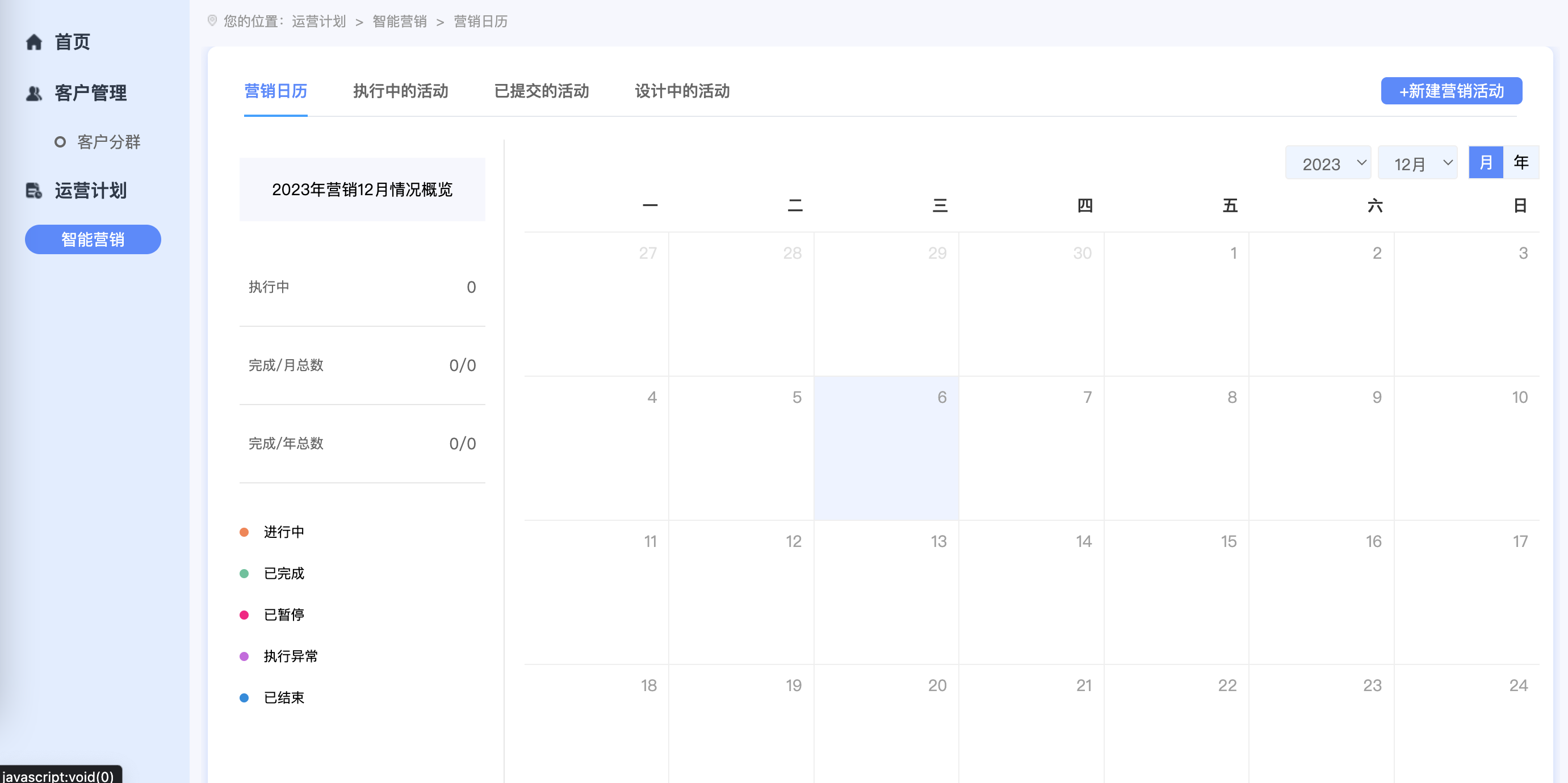1568x783 pixels.
Task: Open 首页 in the sidebar
Action: (x=72, y=42)
